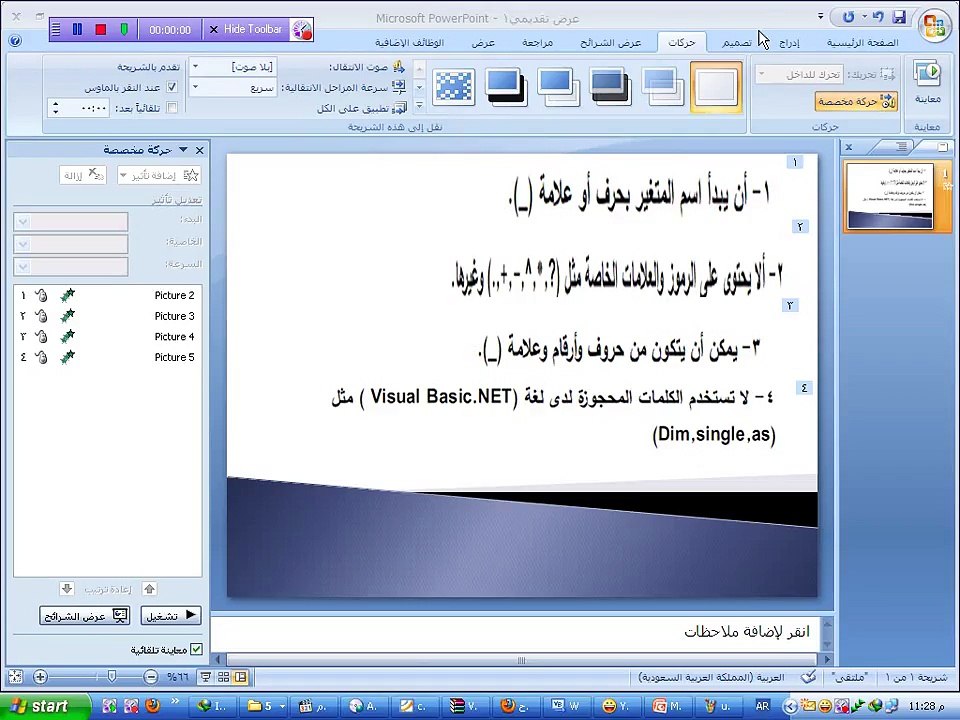Click the معاينة preview animation button

(x=927, y=82)
